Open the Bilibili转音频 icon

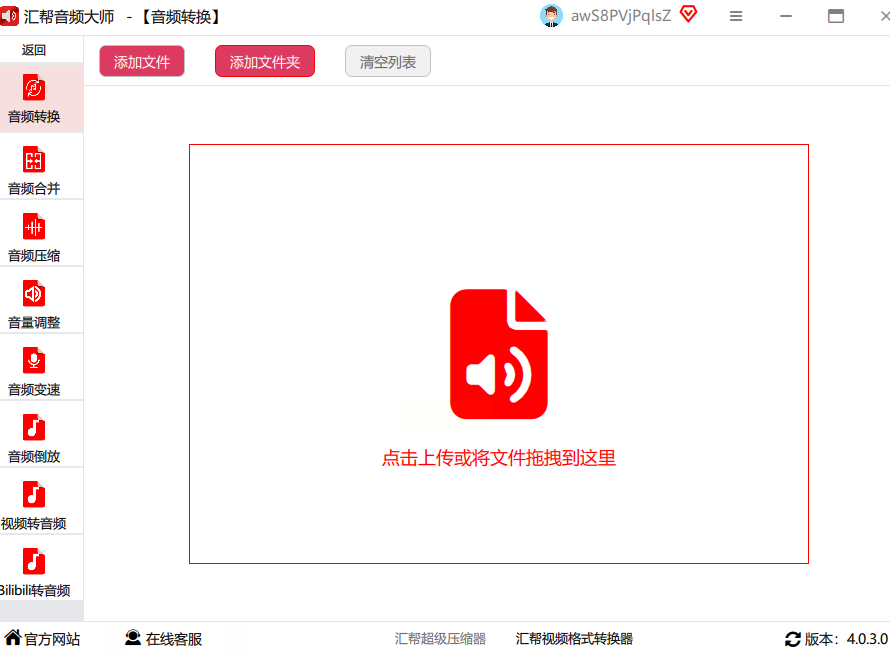tap(34, 561)
